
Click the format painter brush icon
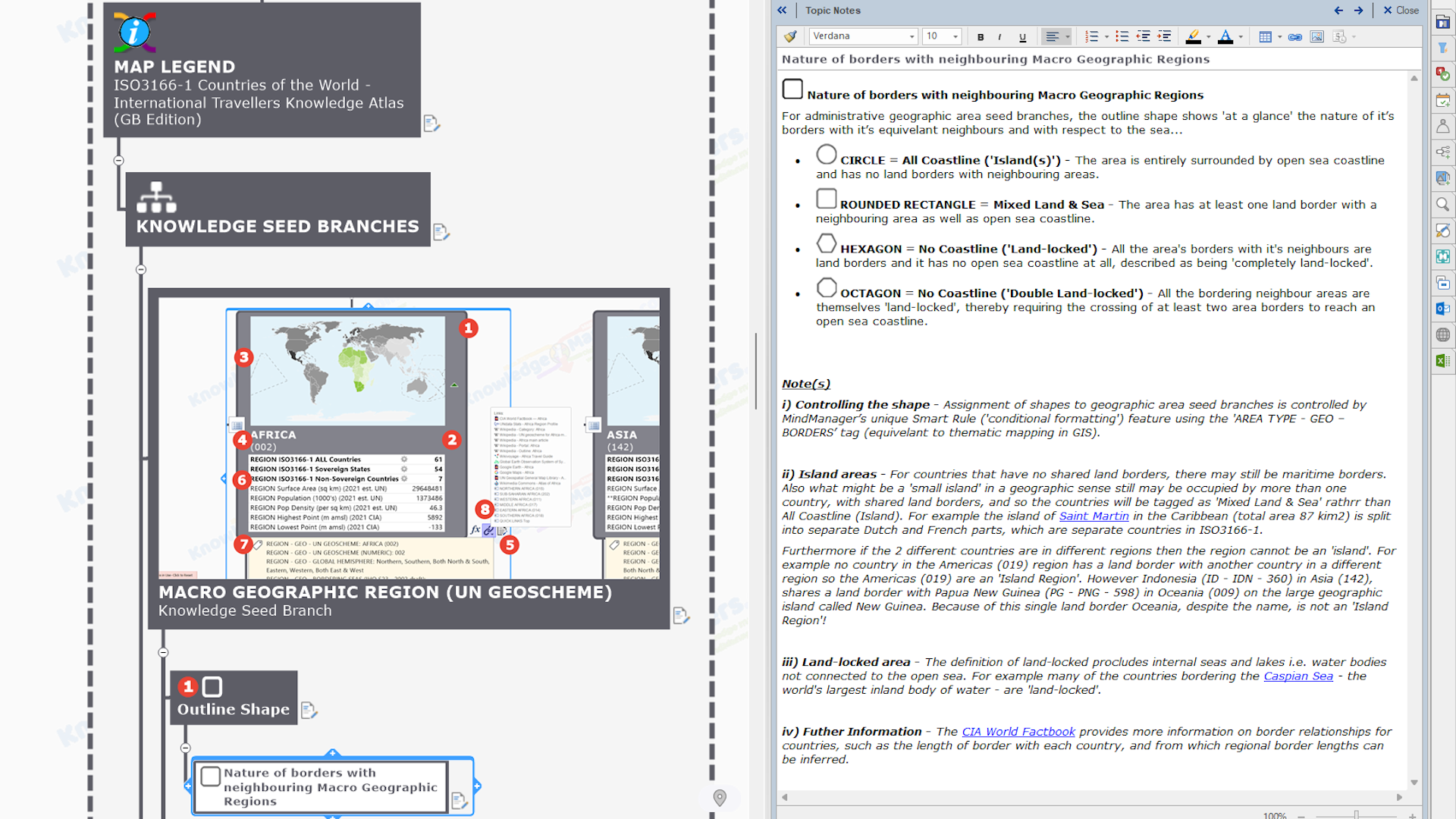click(x=790, y=36)
